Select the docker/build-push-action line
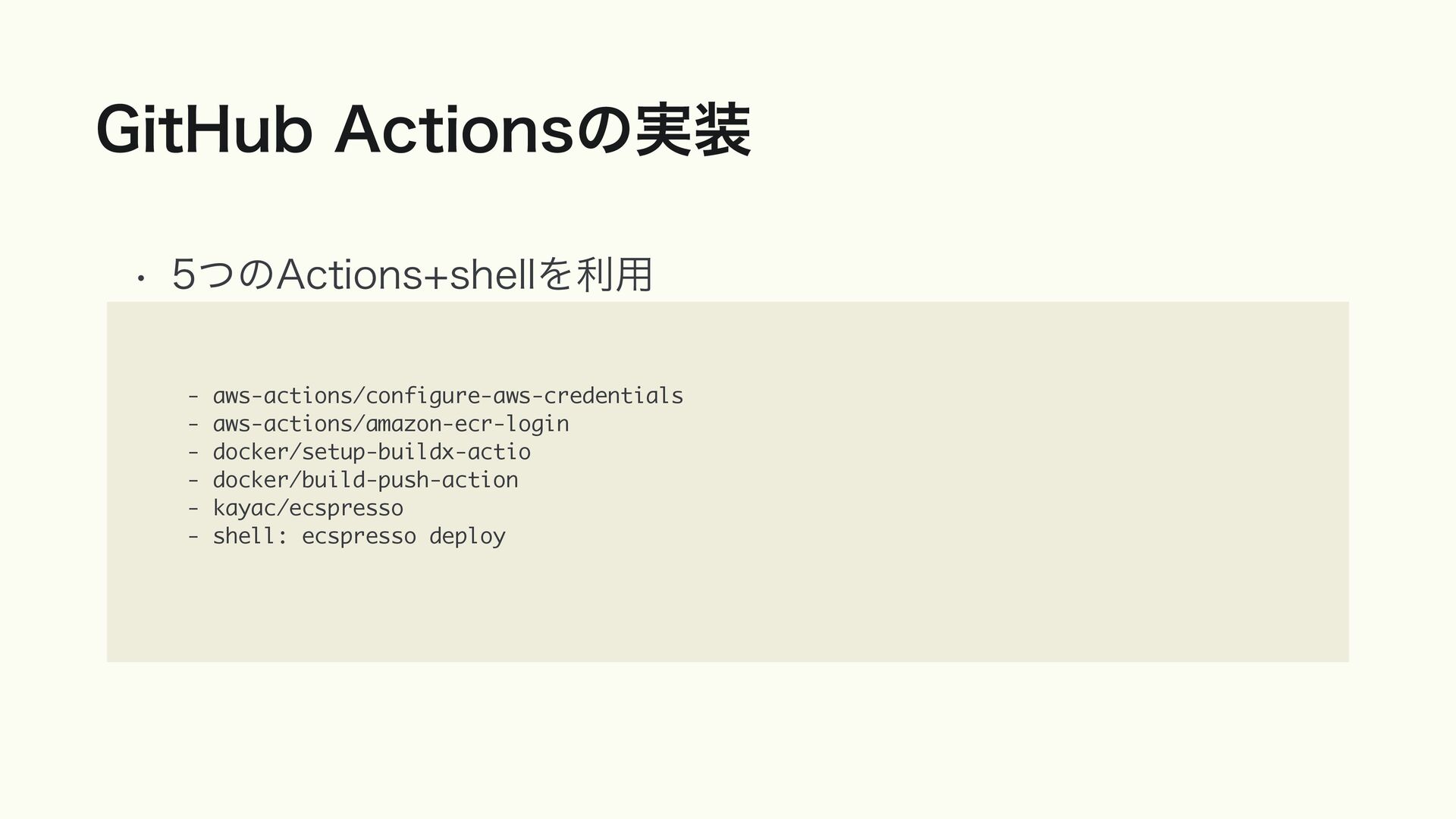1456x819 pixels. point(366,480)
